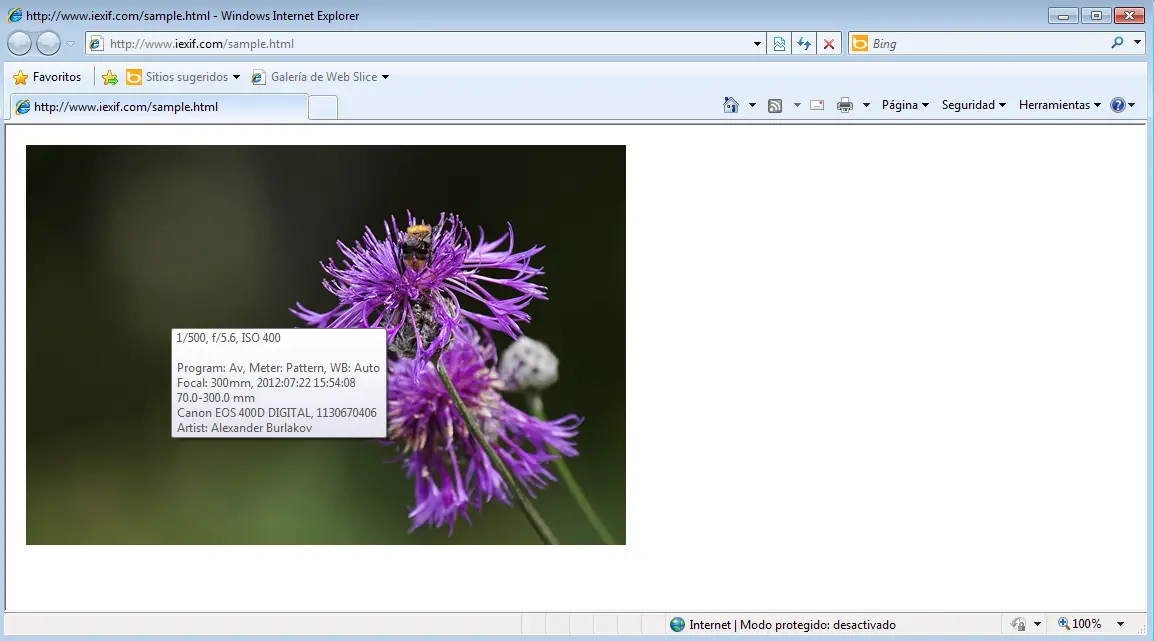1154x641 pixels.
Task: Maximize the Internet Explorer window
Action: 1097,15
